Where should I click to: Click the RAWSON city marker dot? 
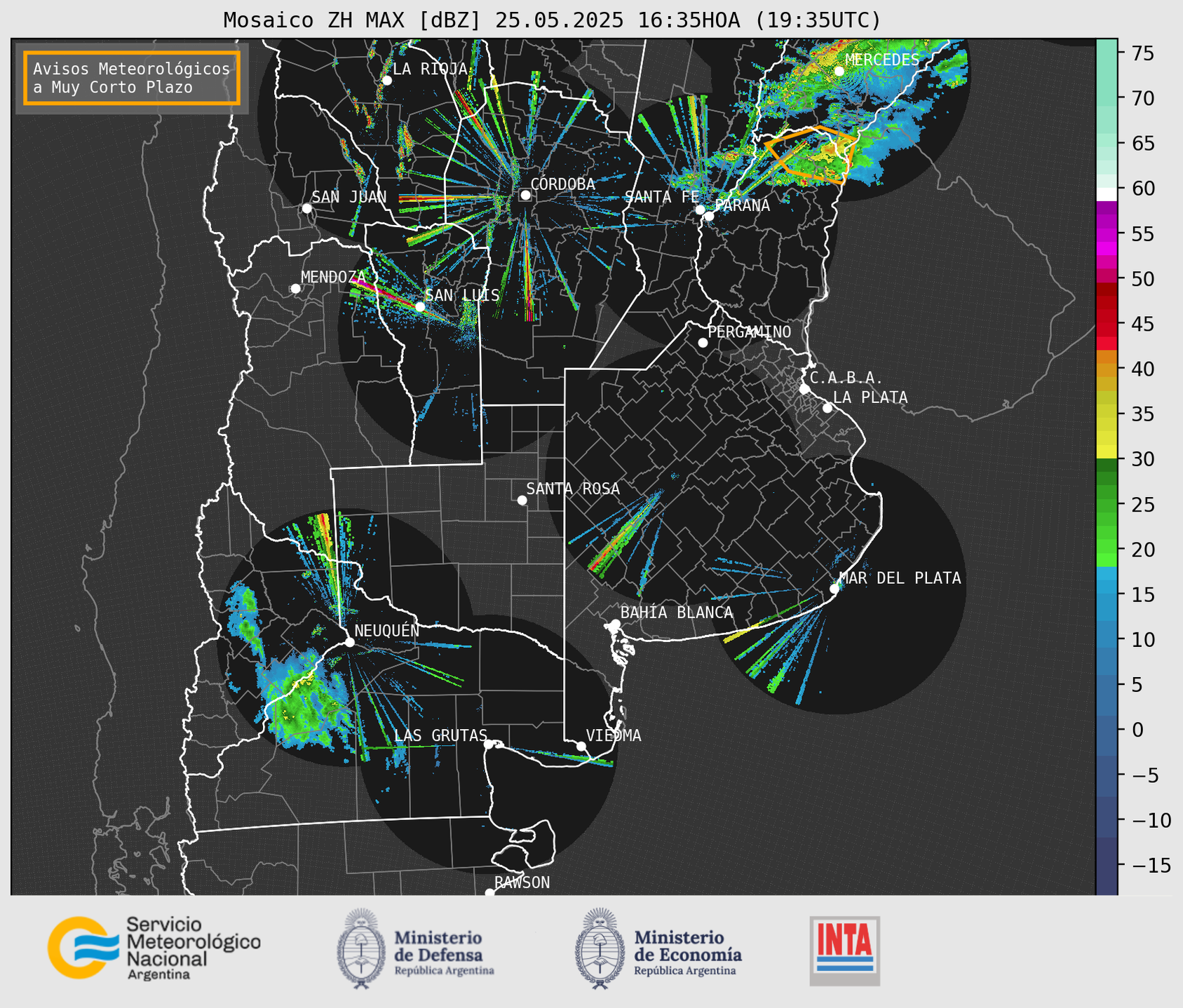[x=489, y=892]
